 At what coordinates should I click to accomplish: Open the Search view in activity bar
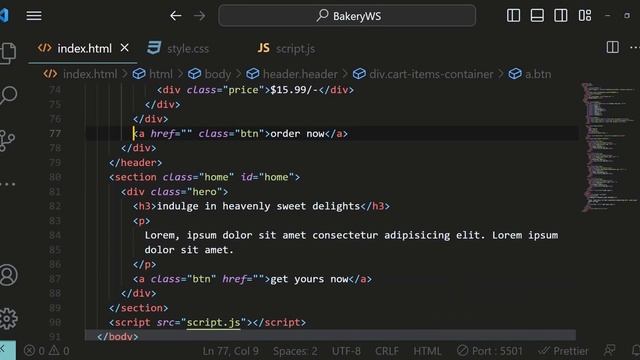8,96
